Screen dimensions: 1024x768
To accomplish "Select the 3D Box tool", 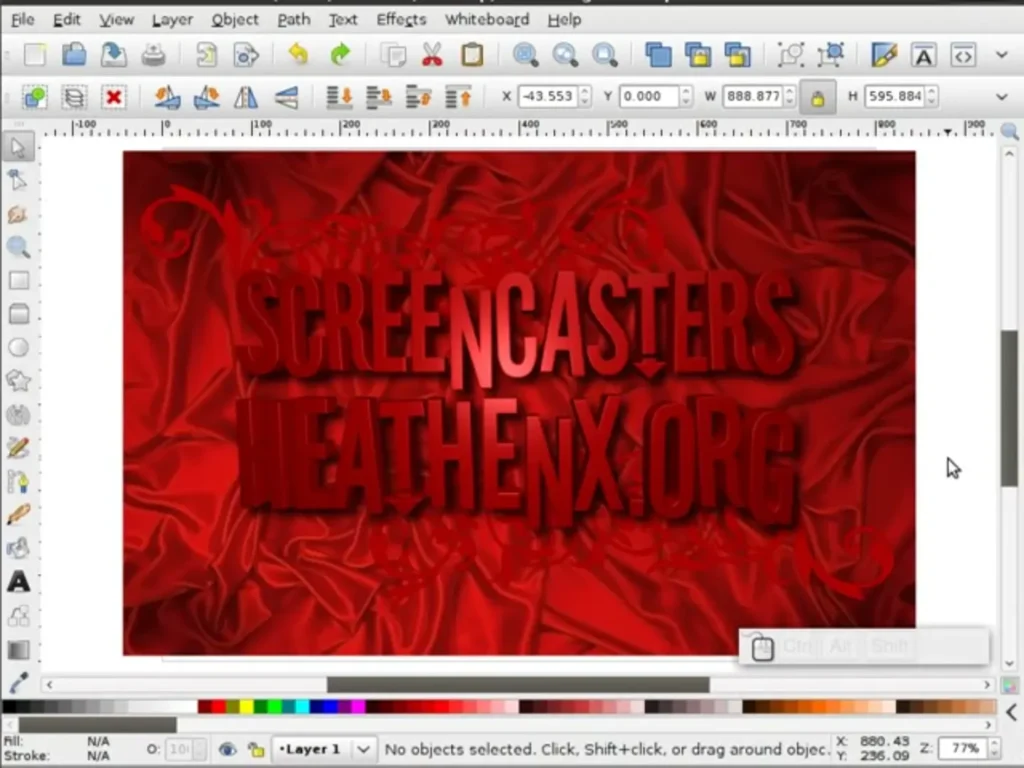I will click(18, 314).
